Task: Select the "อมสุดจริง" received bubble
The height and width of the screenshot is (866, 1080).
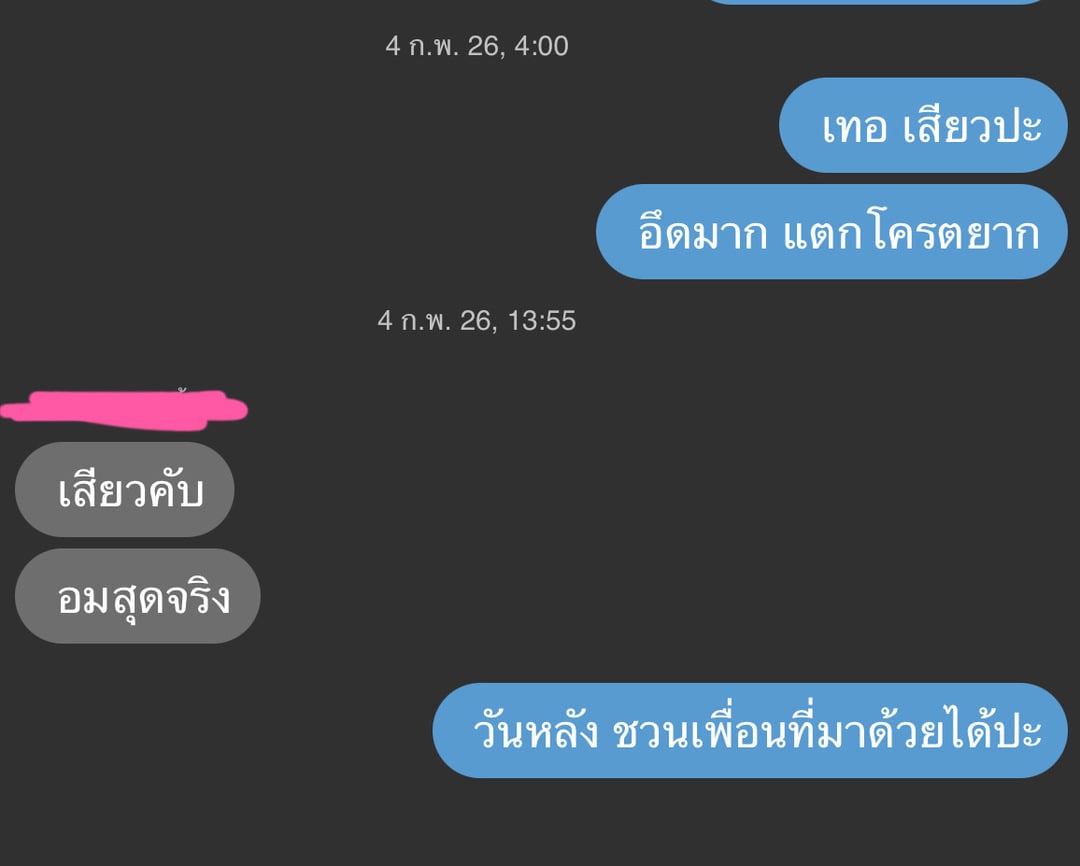Action: [138, 596]
